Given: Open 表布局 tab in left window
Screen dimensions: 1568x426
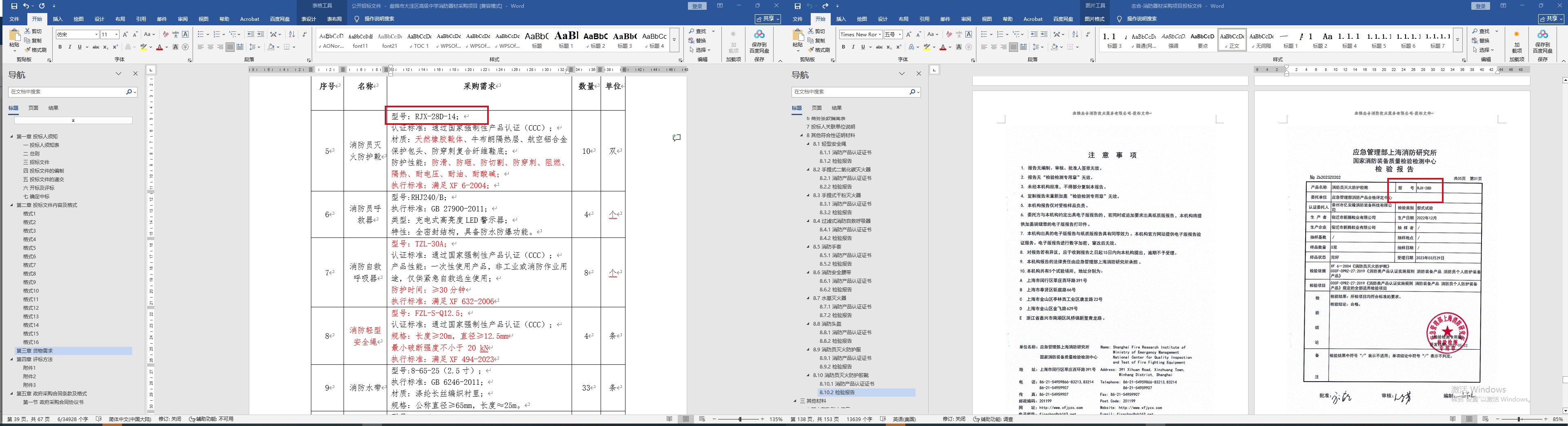Looking at the screenshot, I should (334, 19).
